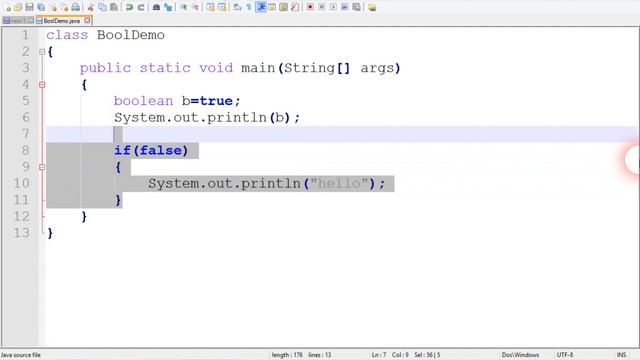Screen dimensions: 640x360
Task: Toggle INS overwrite mode in status bar
Action: (x=621, y=355)
